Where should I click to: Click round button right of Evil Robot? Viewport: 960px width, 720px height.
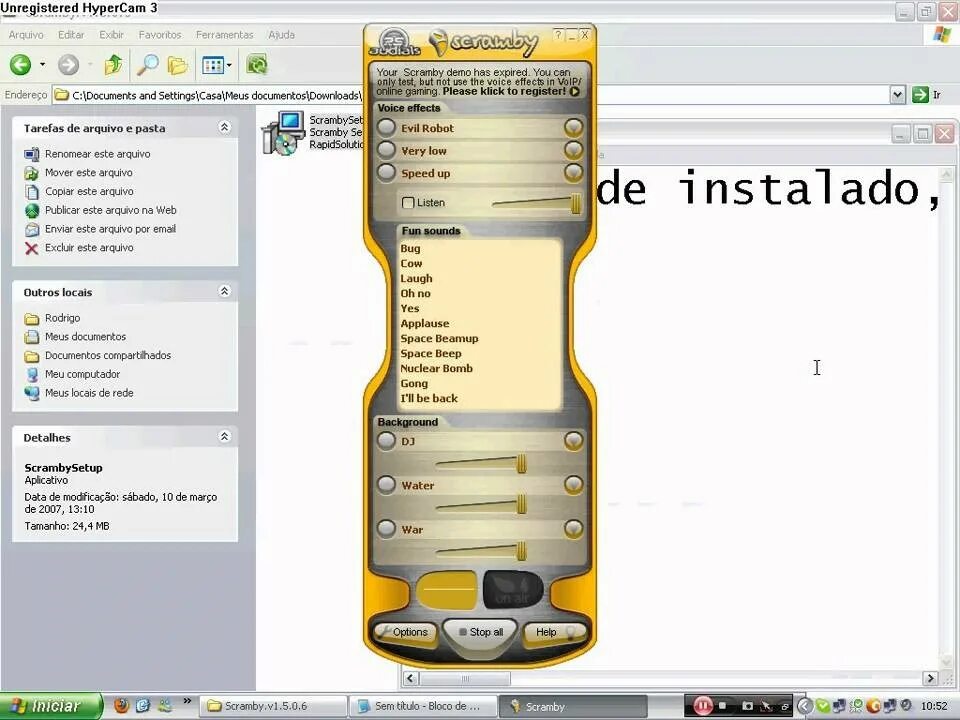tap(574, 127)
